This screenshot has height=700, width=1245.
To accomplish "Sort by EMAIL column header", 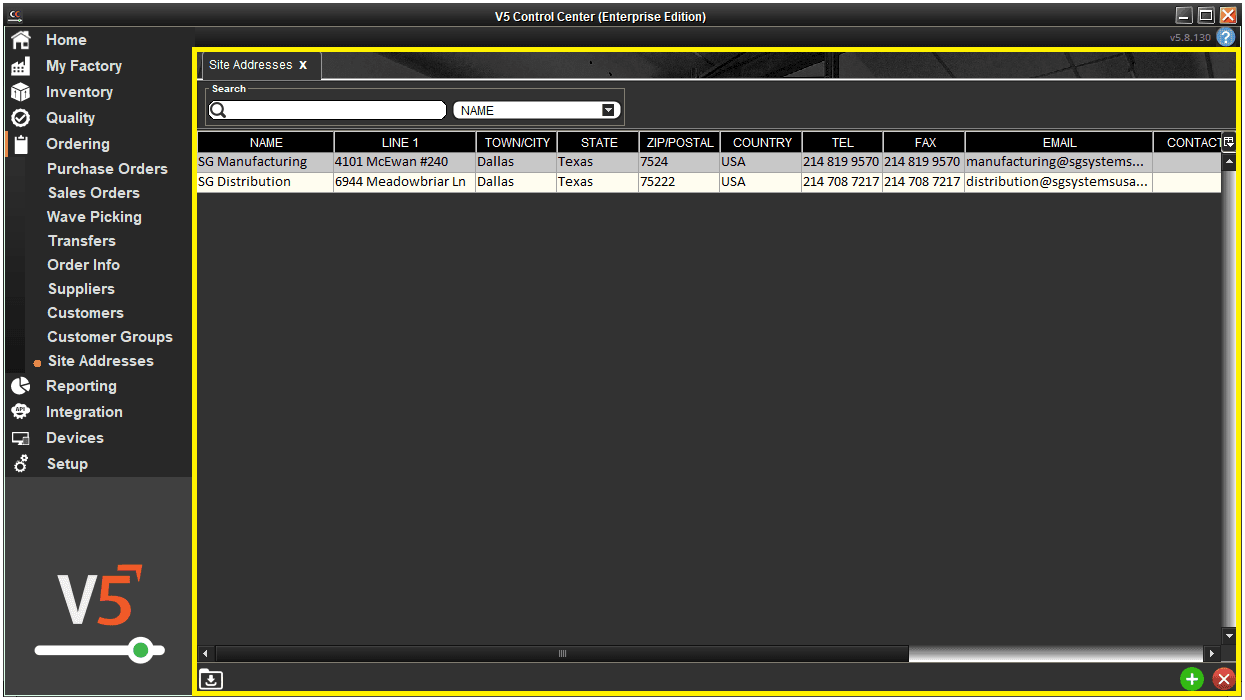I will pyautogui.click(x=1059, y=142).
